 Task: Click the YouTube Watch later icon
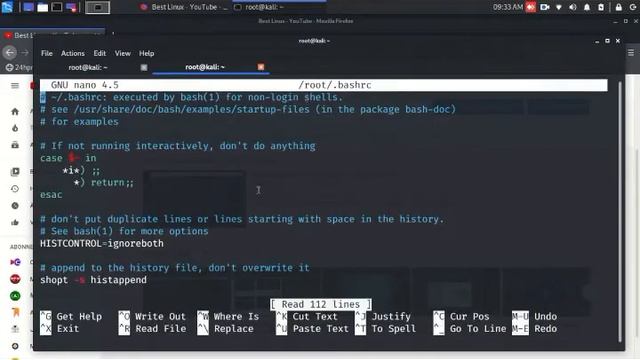(x=15, y=206)
